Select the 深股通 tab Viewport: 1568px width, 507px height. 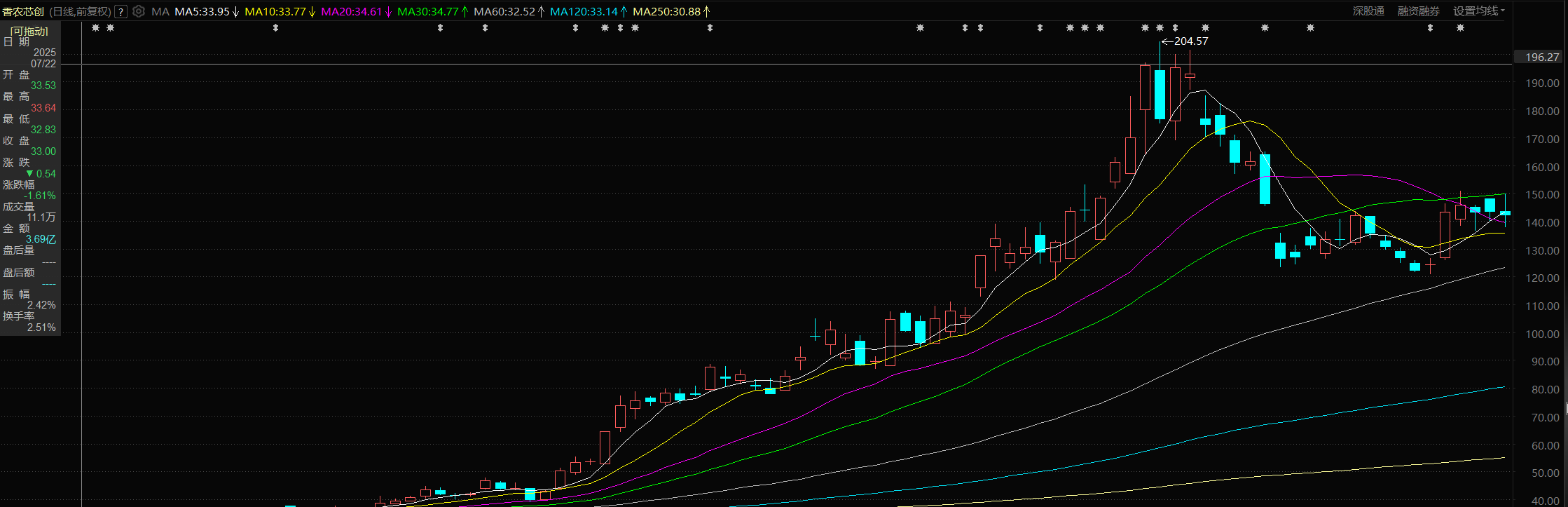[x=1368, y=11]
